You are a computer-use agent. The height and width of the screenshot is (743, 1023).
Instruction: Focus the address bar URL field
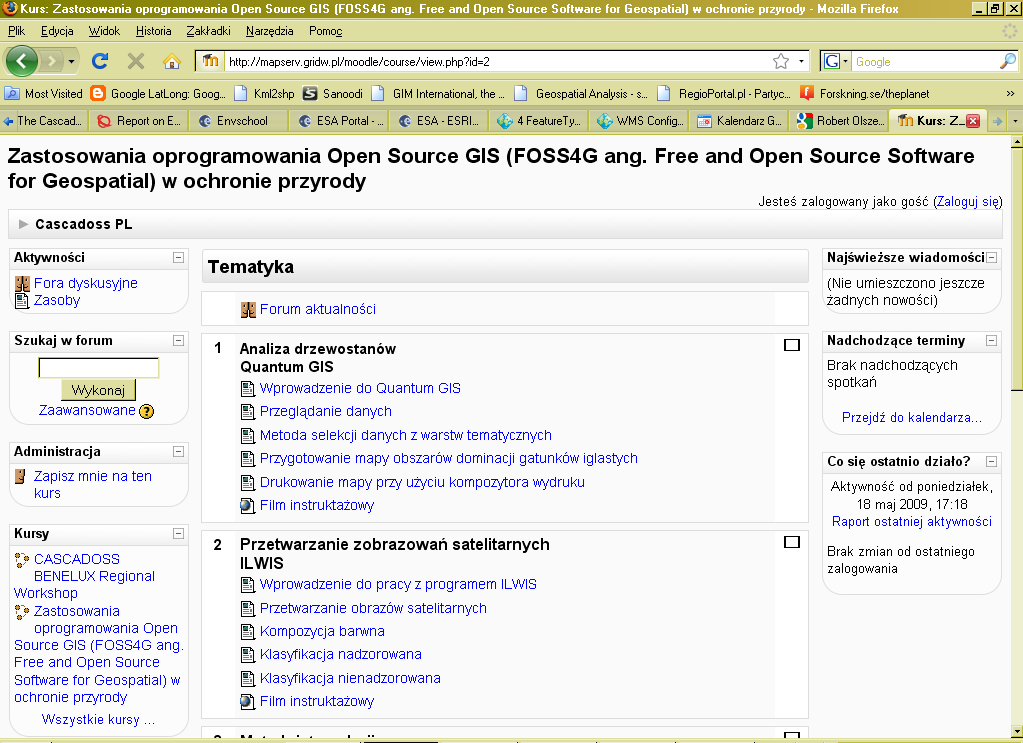tap(496, 61)
